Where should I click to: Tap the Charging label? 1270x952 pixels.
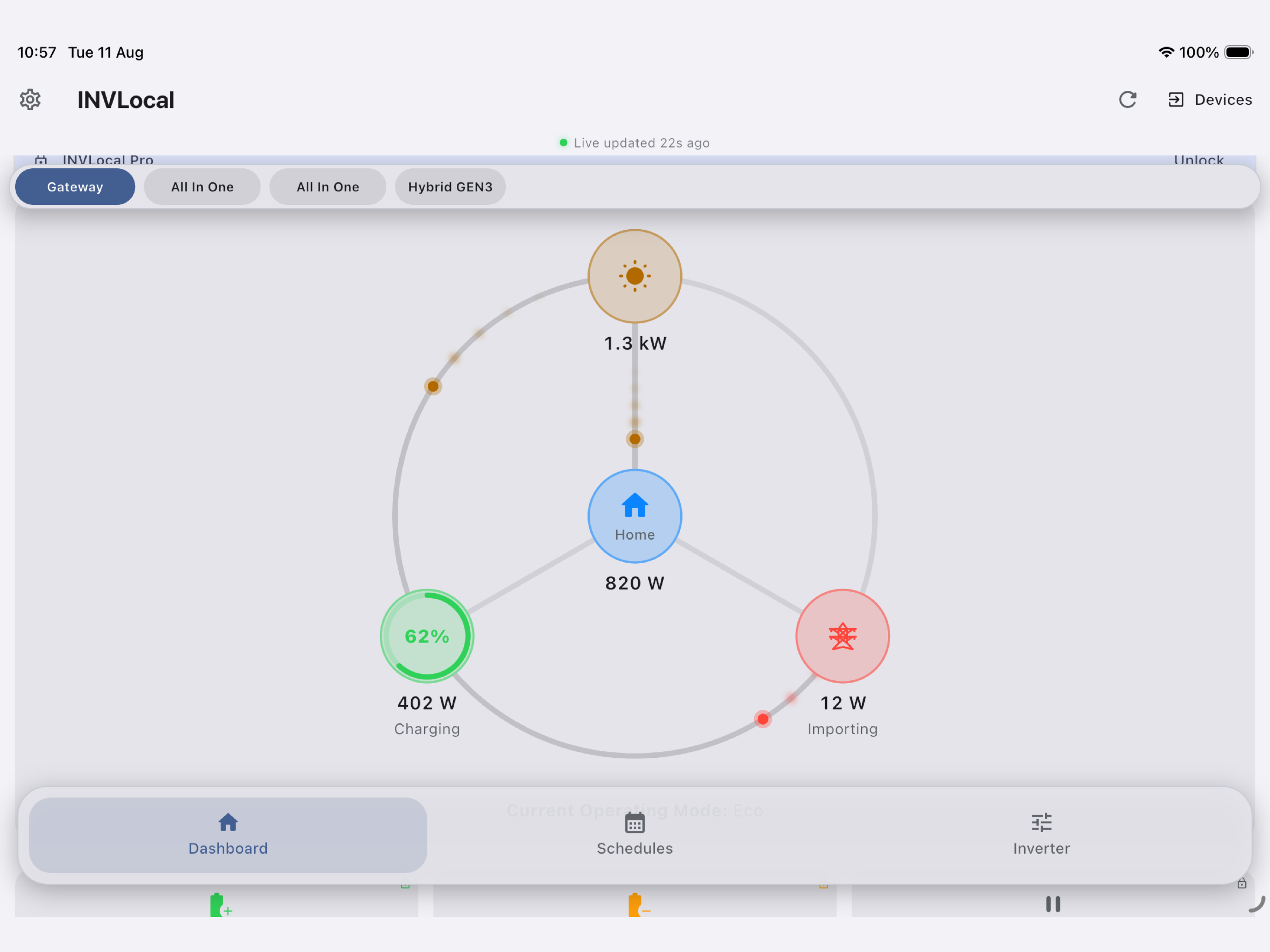pyautogui.click(x=426, y=729)
